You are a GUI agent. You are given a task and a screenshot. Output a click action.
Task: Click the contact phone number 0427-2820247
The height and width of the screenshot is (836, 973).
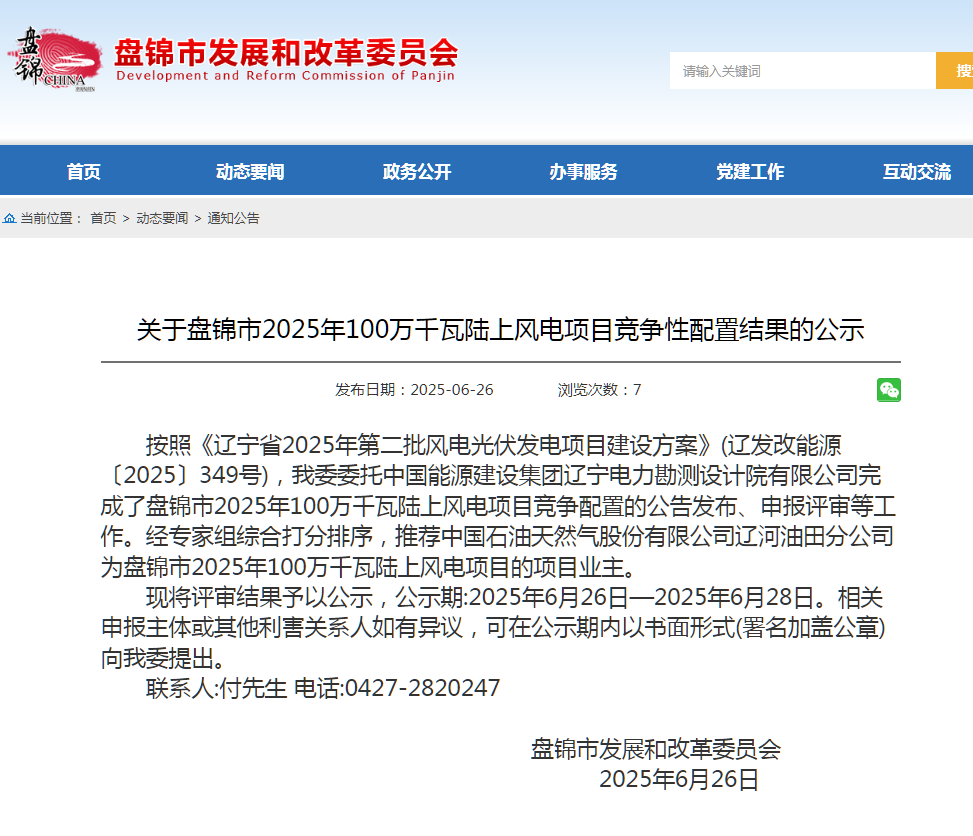coord(422,688)
